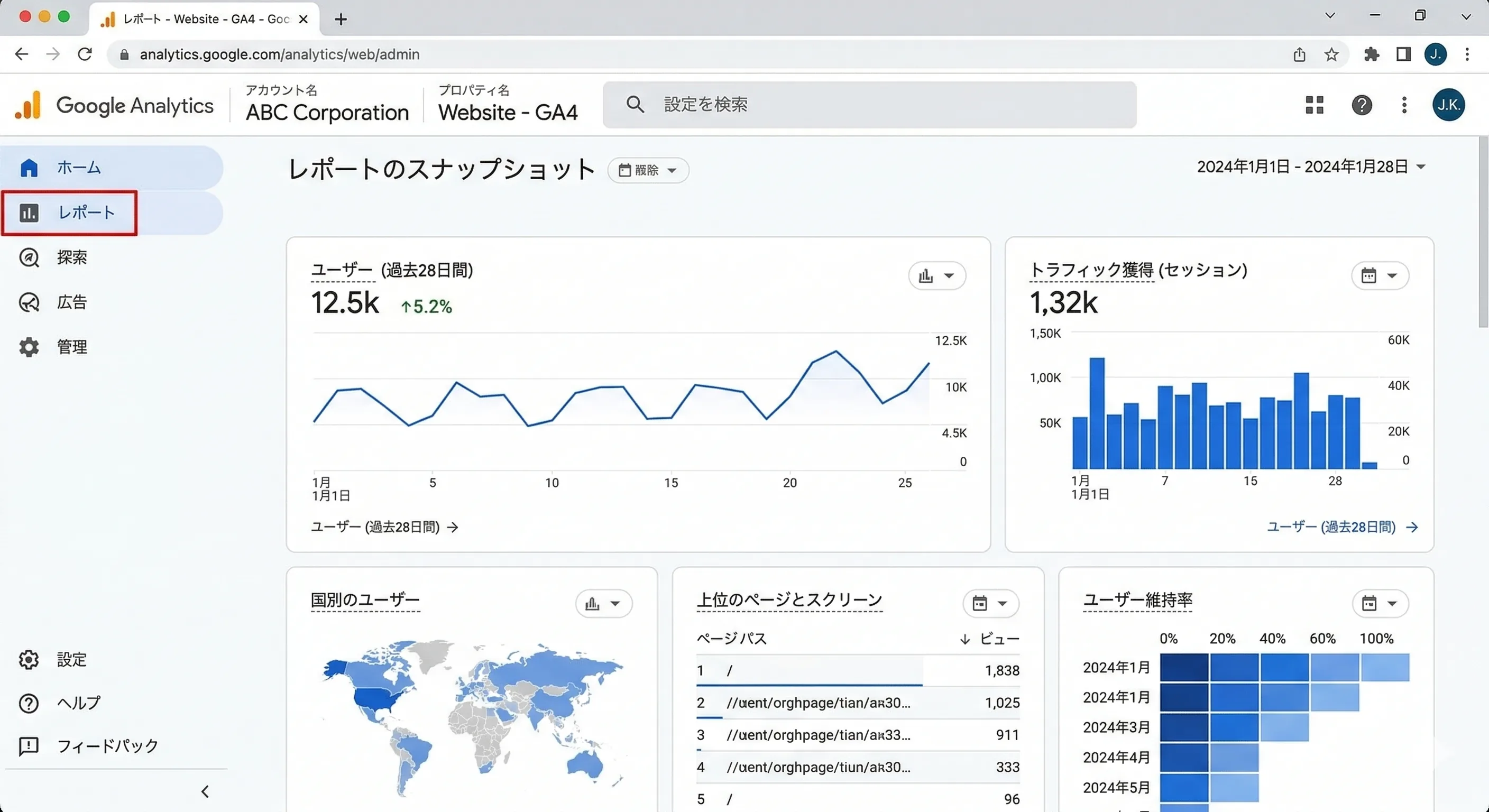Click the J.K. account avatar
The height and width of the screenshot is (812, 1489).
[1448, 105]
